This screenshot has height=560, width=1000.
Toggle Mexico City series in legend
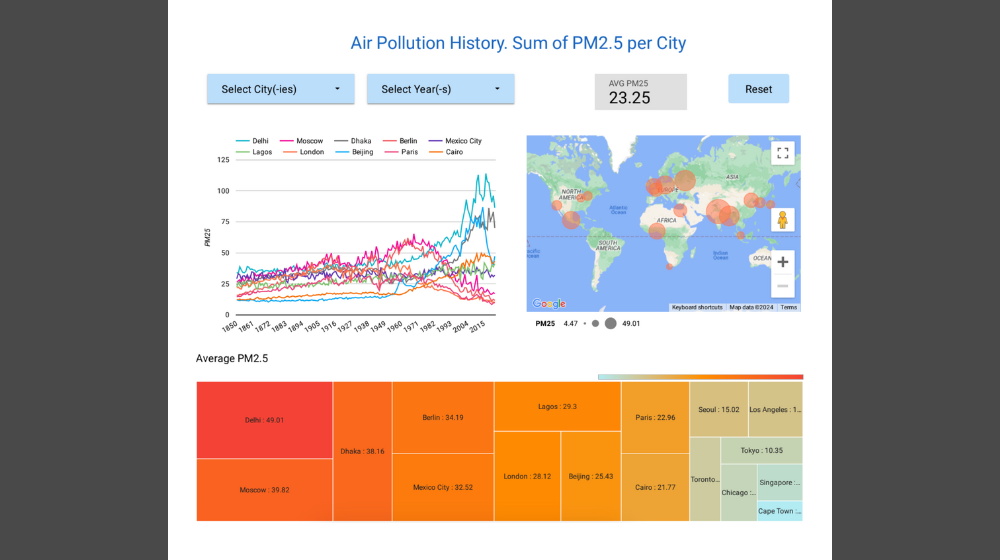455,141
